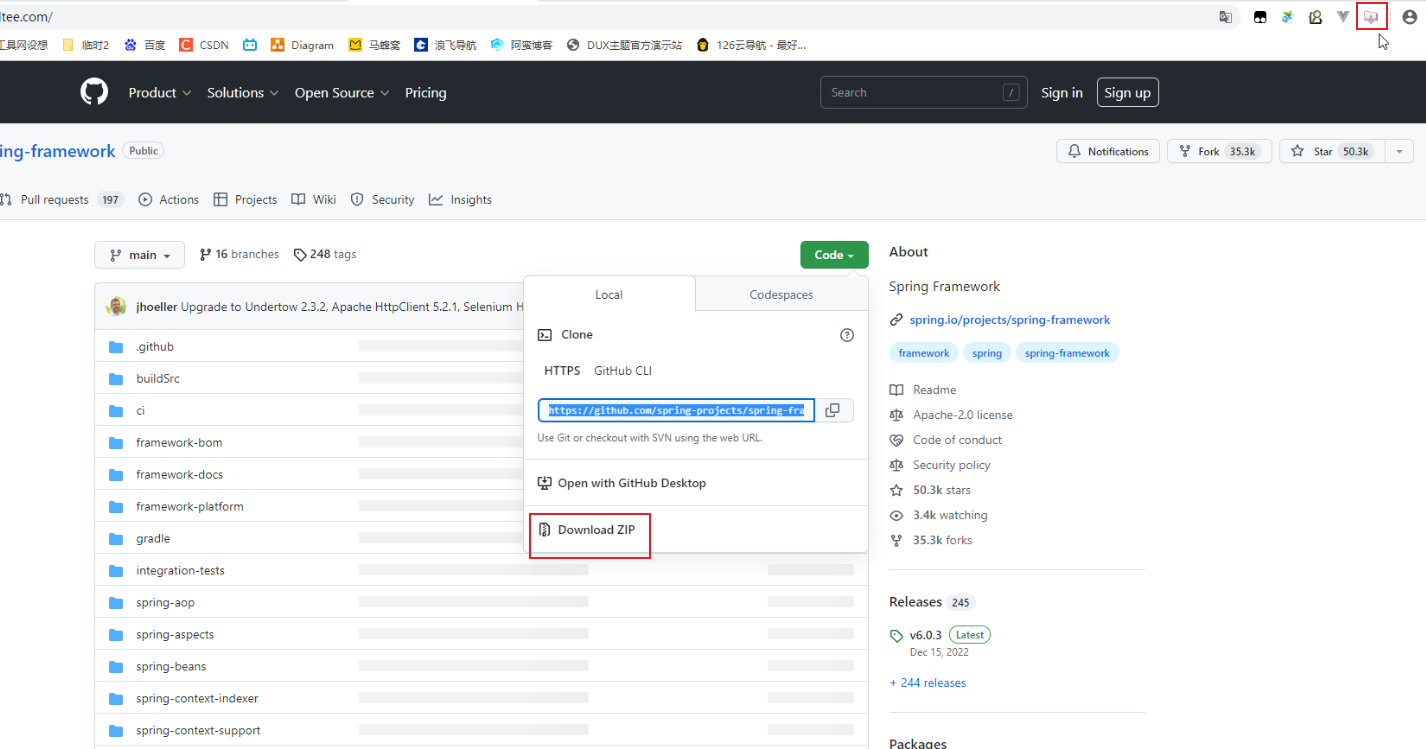Viewport: 1426px width, 749px height.
Task: Click the Notifications button
Action: [1108, 151]
